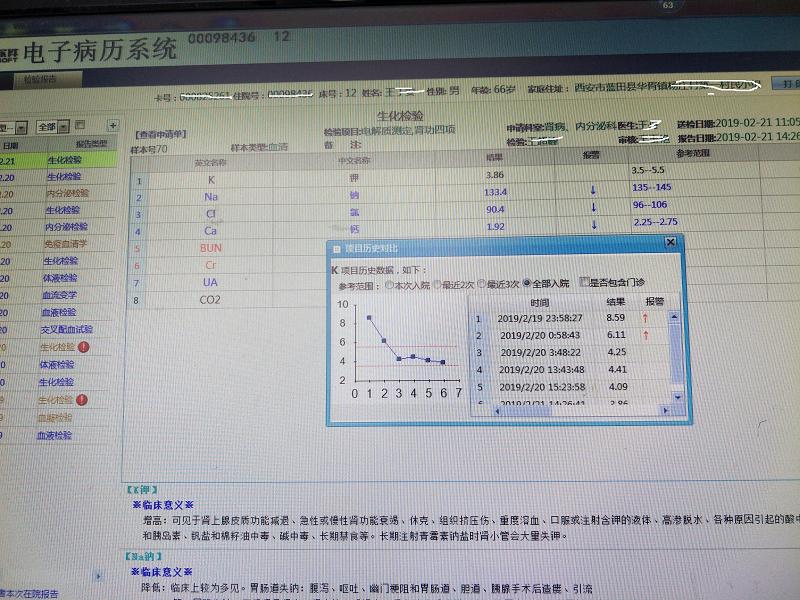Click the 本次在院报告 link at bottom left

(30, 594)
